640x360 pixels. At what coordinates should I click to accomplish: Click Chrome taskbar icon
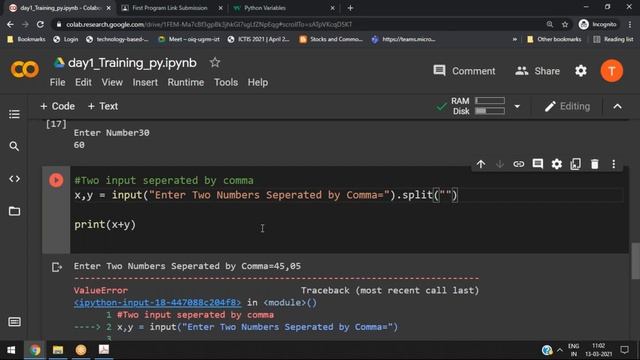pyautogui.click(x=35, y=350)
